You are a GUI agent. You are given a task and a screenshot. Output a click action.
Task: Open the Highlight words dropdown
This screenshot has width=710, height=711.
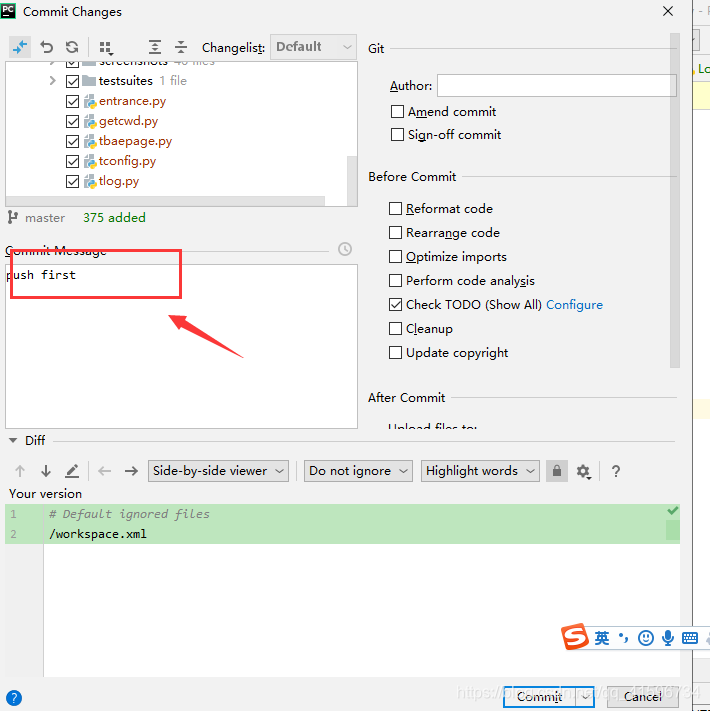point(480,471)
